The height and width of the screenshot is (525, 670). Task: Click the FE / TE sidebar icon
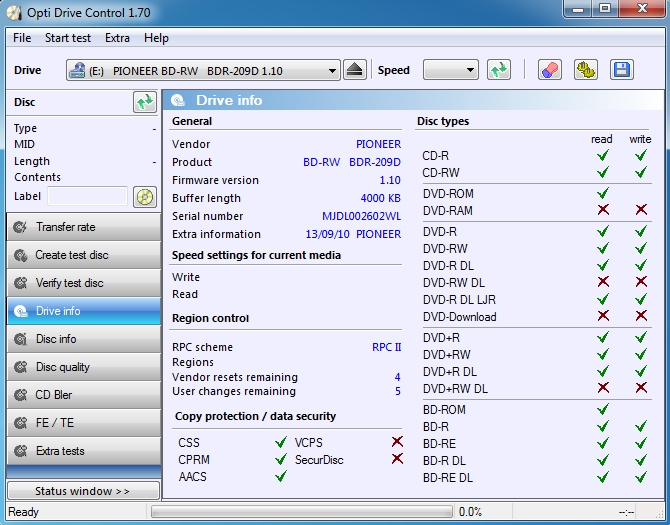(20, 423)
